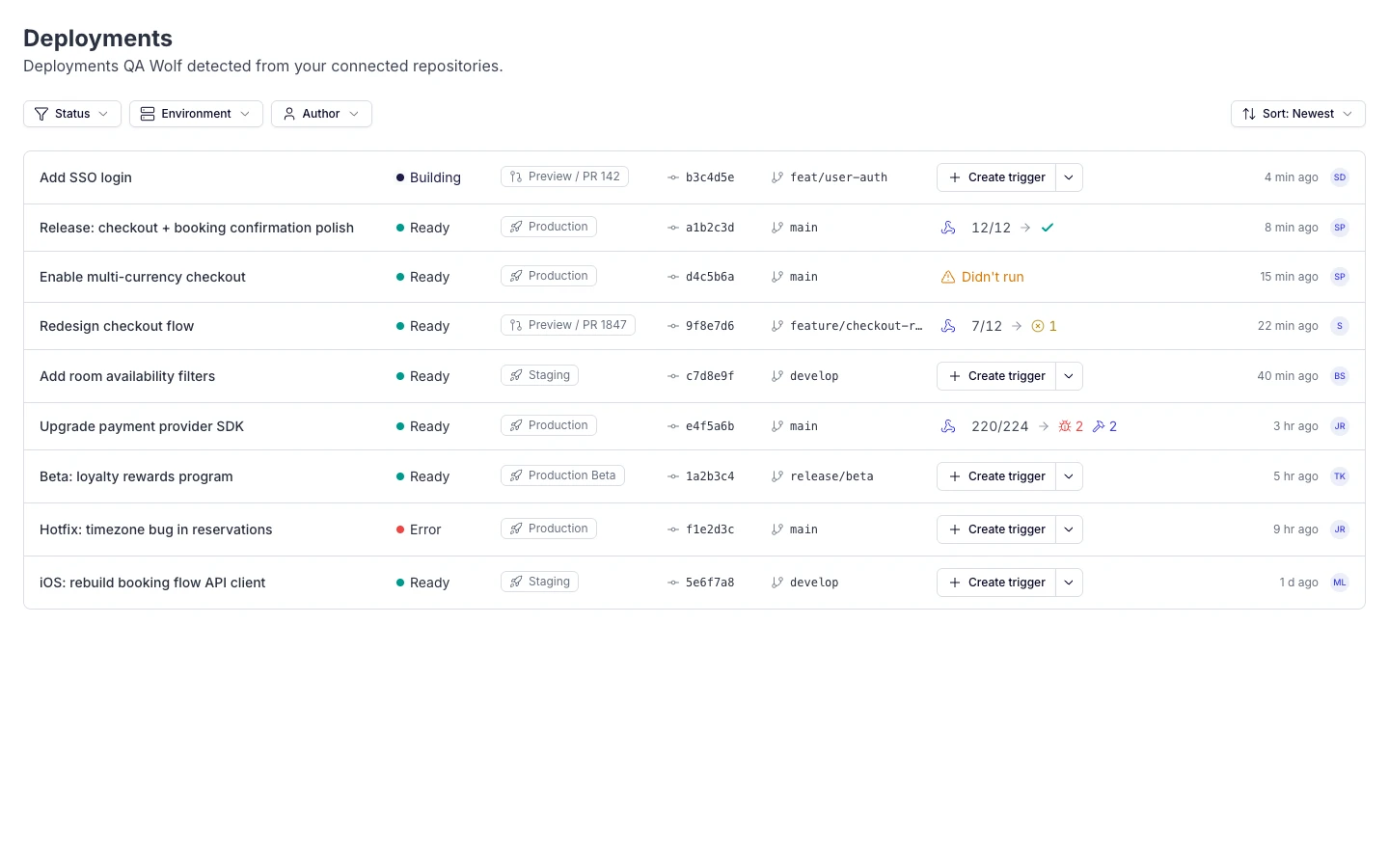Create trigger for Add room availability filters
The image size is (1389, 868).
996,376
